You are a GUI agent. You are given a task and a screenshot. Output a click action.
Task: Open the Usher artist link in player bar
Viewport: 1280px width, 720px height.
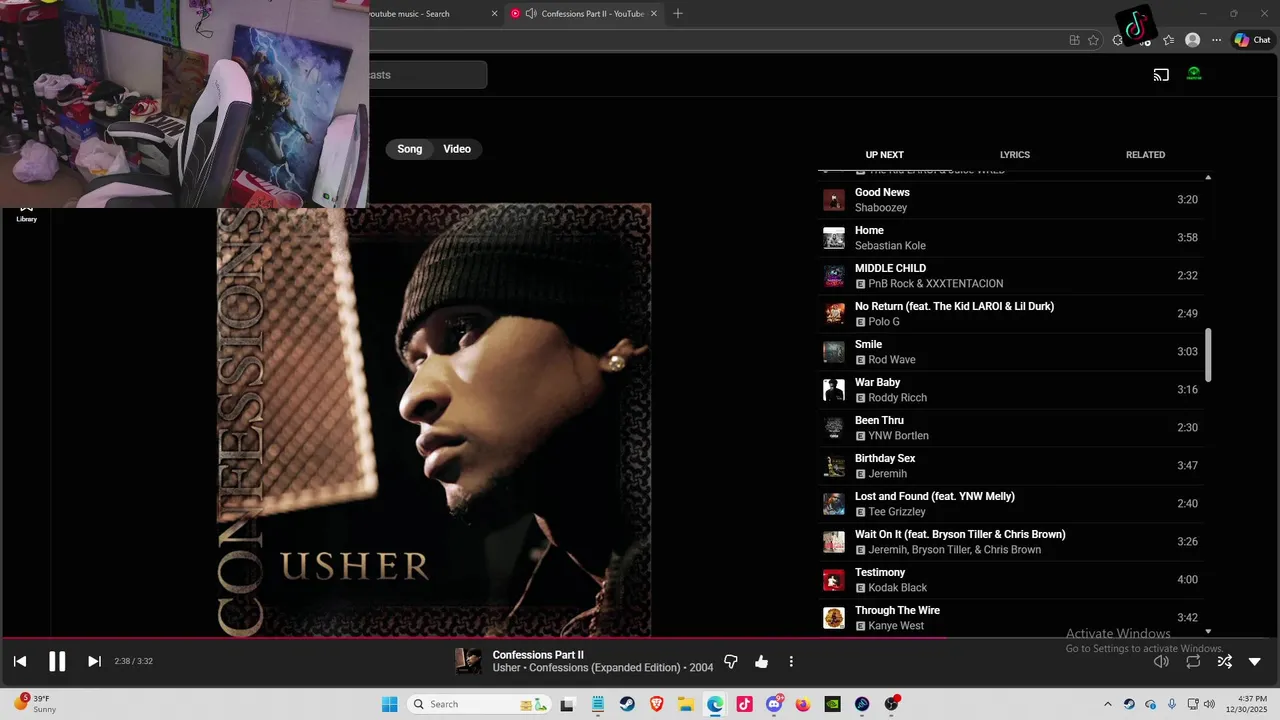pos(506,668)
